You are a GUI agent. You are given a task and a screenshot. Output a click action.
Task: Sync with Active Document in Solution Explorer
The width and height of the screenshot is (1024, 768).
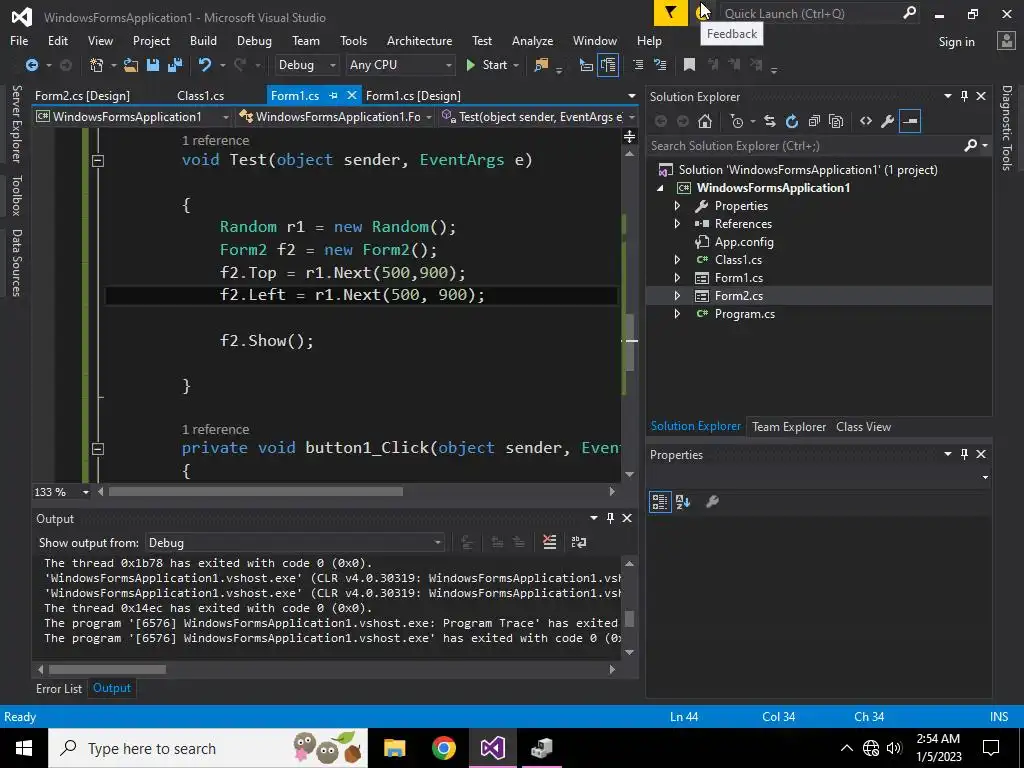770,121
